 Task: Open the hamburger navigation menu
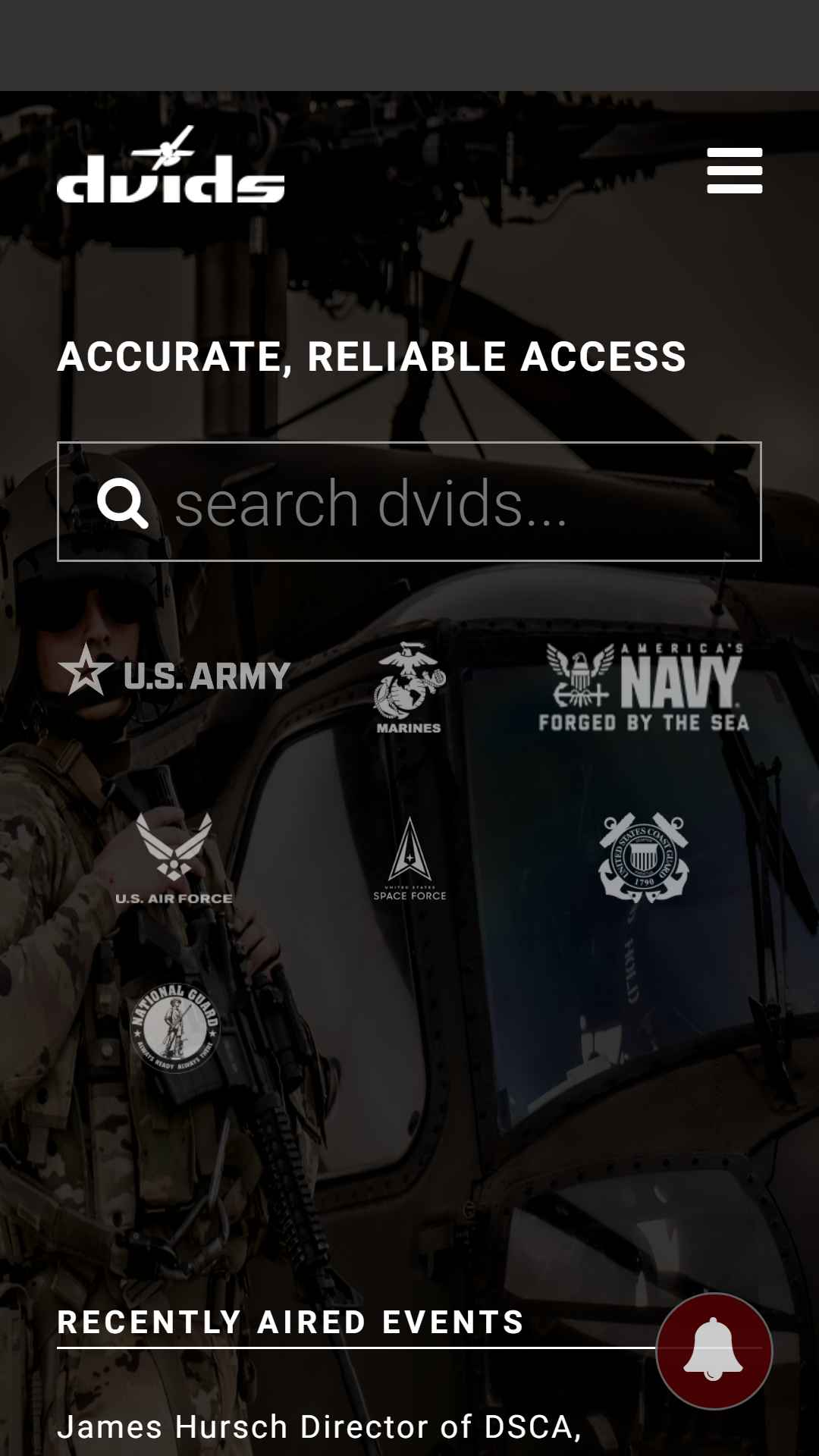734,171
